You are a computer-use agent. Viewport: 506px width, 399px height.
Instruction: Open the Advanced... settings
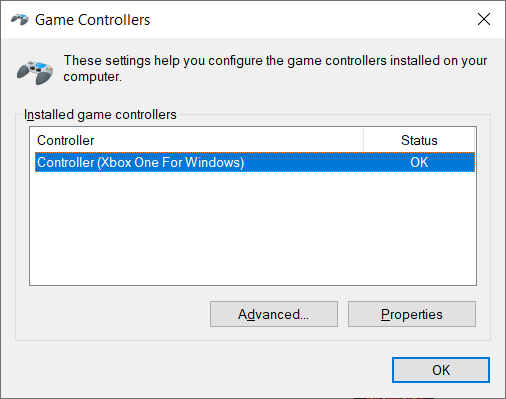pyautogui.click(x=274, y=314)
